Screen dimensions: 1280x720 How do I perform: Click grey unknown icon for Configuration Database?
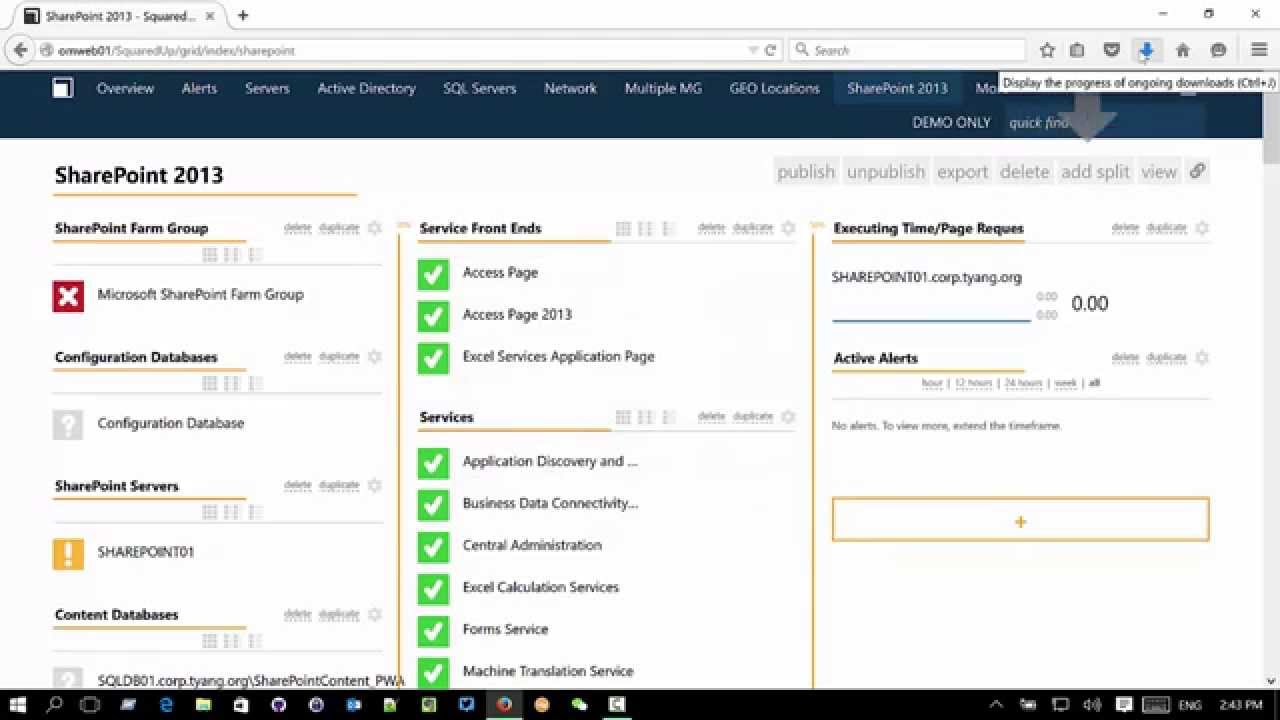point(68,424)
